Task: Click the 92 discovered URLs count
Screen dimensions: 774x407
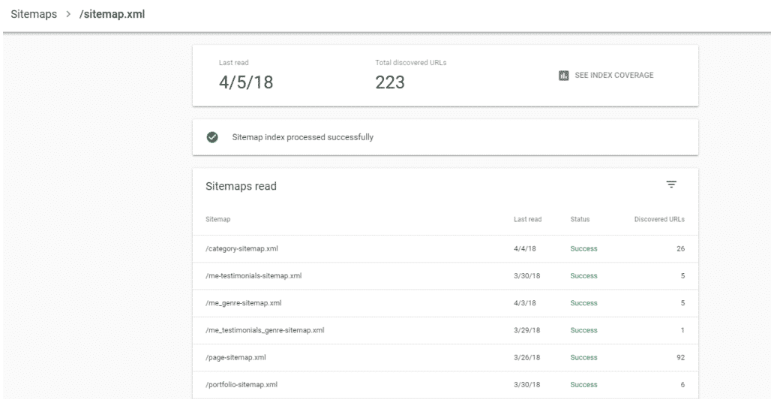Action: 680,357
